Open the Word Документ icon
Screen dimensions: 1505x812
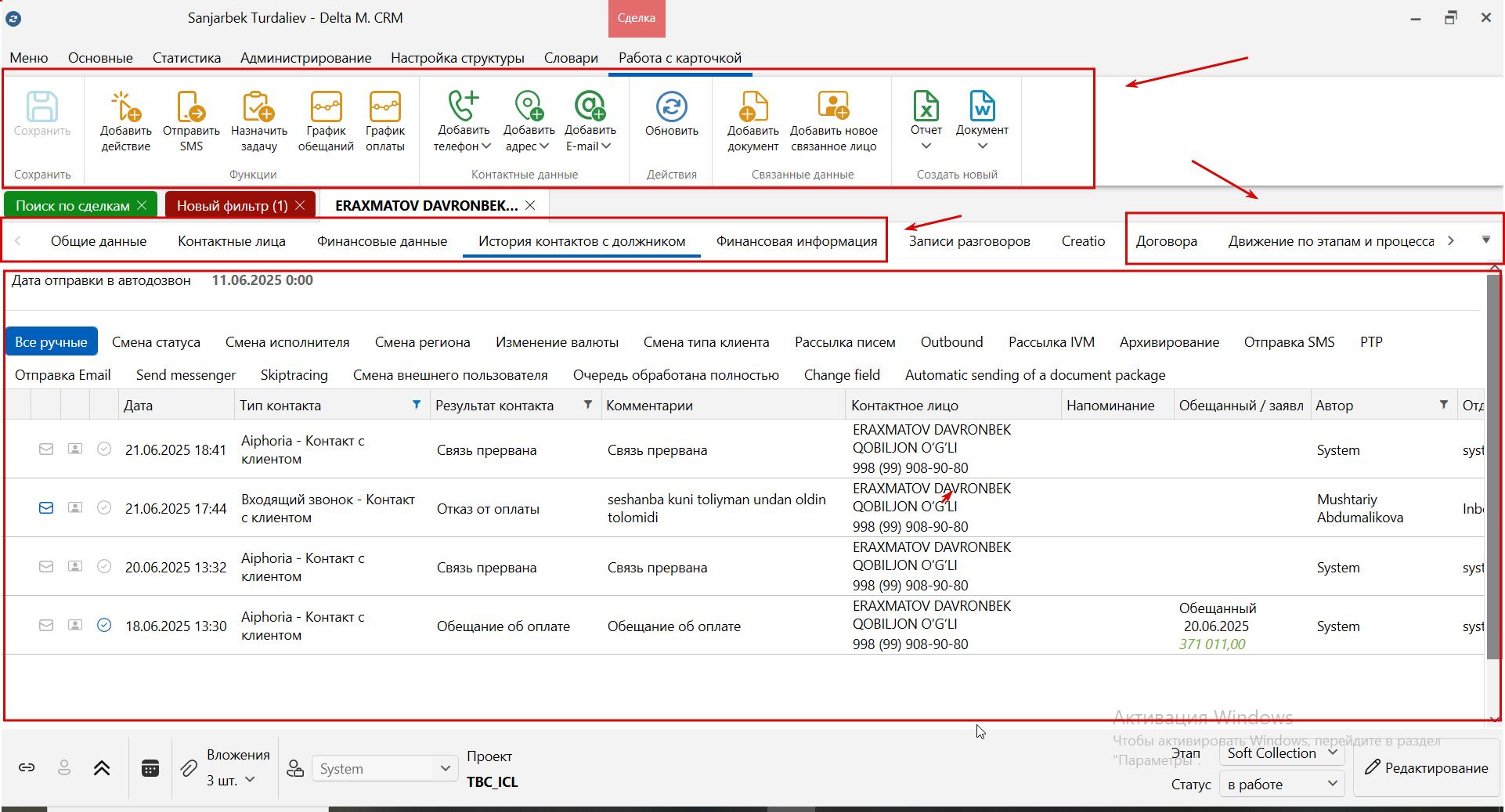982,106
